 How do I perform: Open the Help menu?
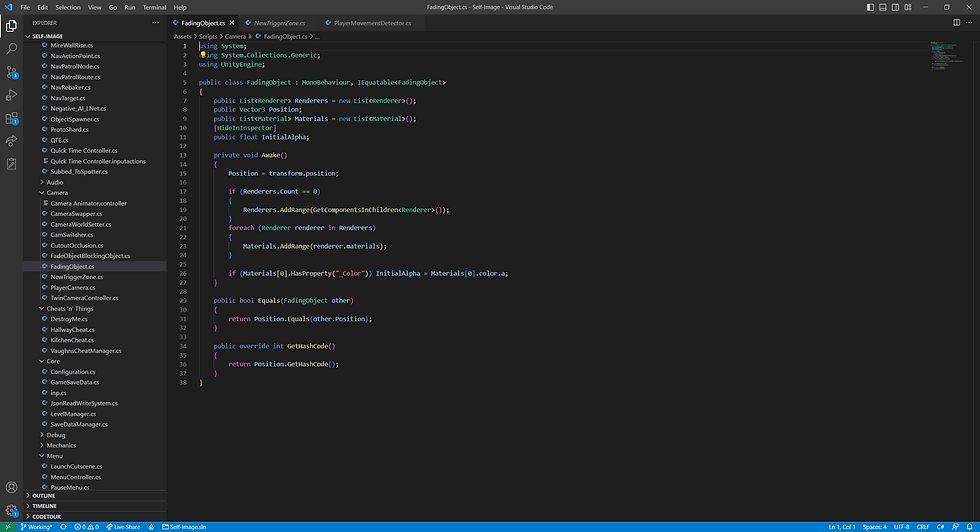click(180, 7)
